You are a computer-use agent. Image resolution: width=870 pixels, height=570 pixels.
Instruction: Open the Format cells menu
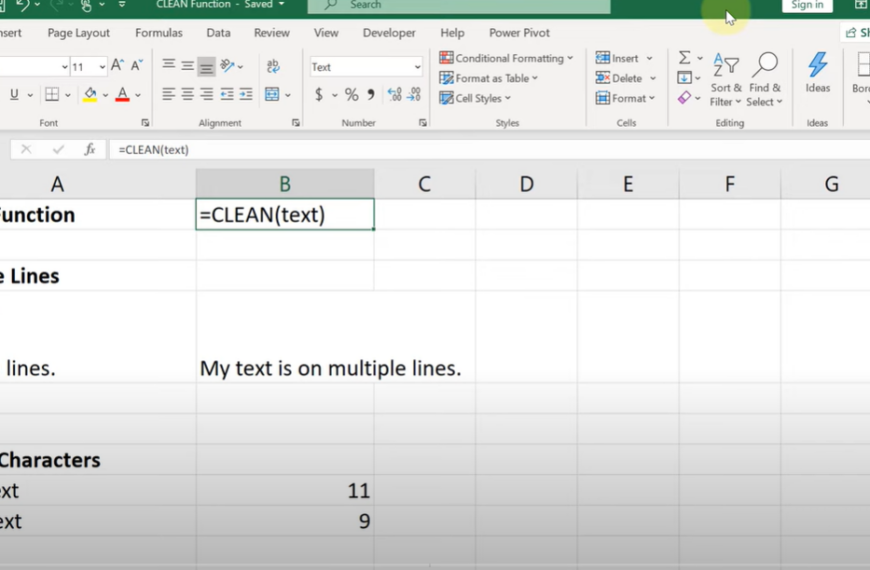[625, 98]
